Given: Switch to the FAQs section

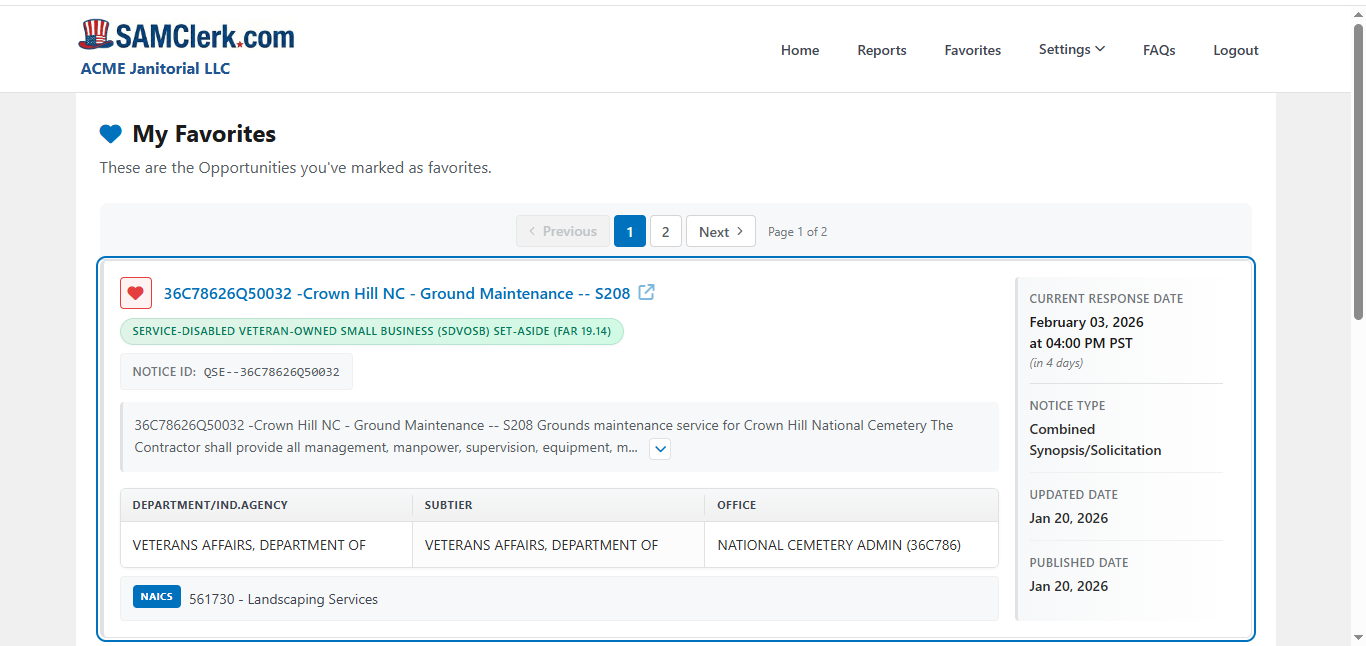Looking at the screenshot, I should [1159, 49].
